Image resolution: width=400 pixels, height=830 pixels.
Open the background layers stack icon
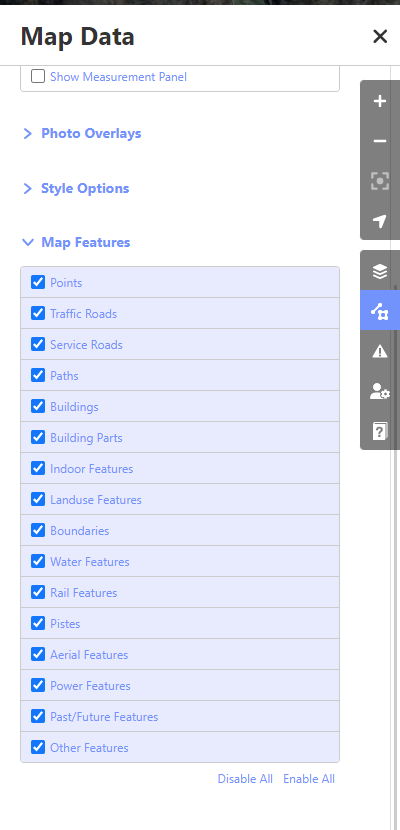(380, 270)
